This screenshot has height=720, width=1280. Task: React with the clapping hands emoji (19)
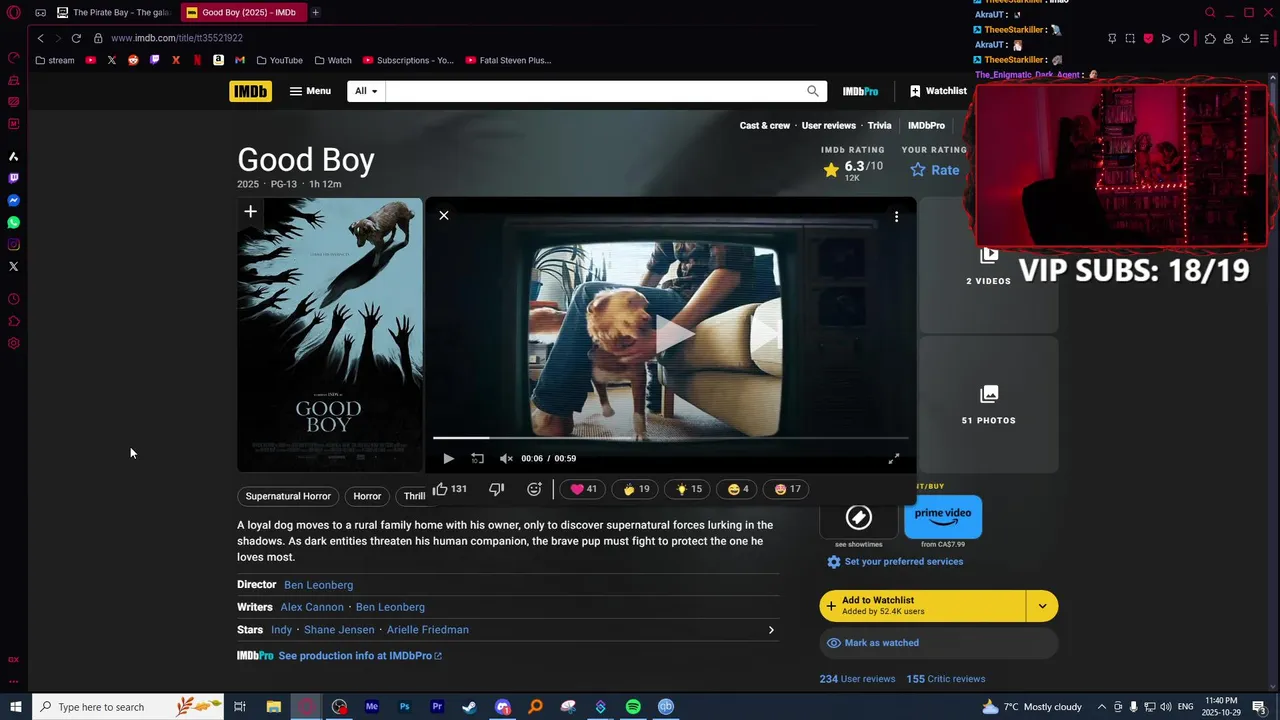(x=636, y=489)
